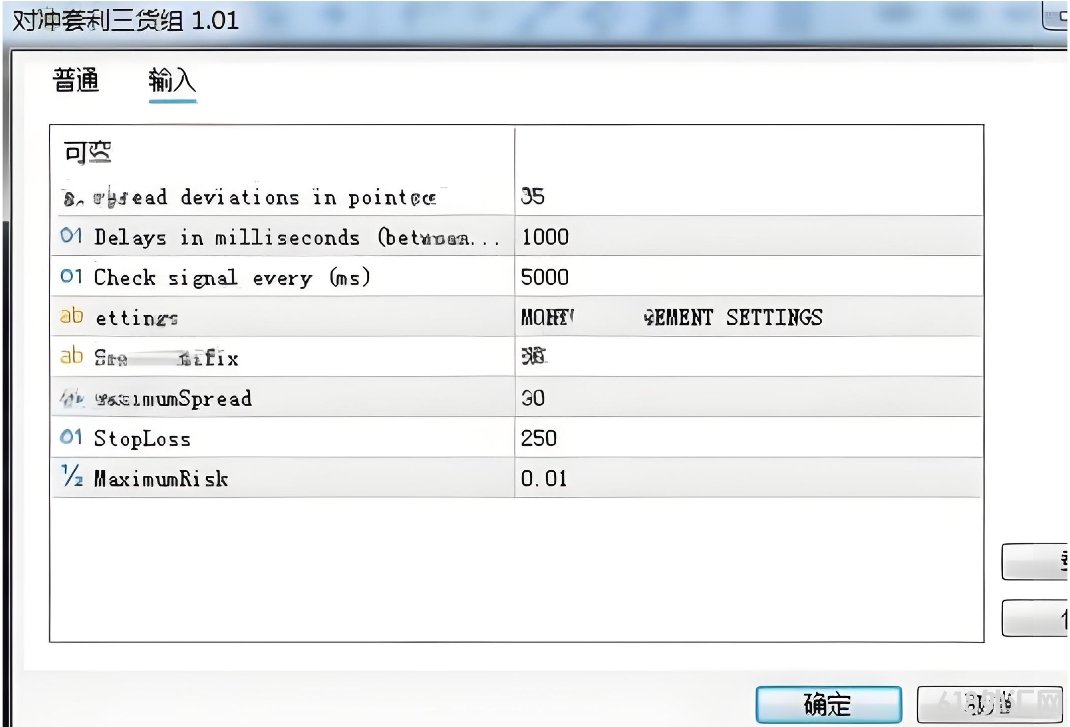
Task: Click the ab string icon beside the ...fix row
Action: tap(71, 356)
